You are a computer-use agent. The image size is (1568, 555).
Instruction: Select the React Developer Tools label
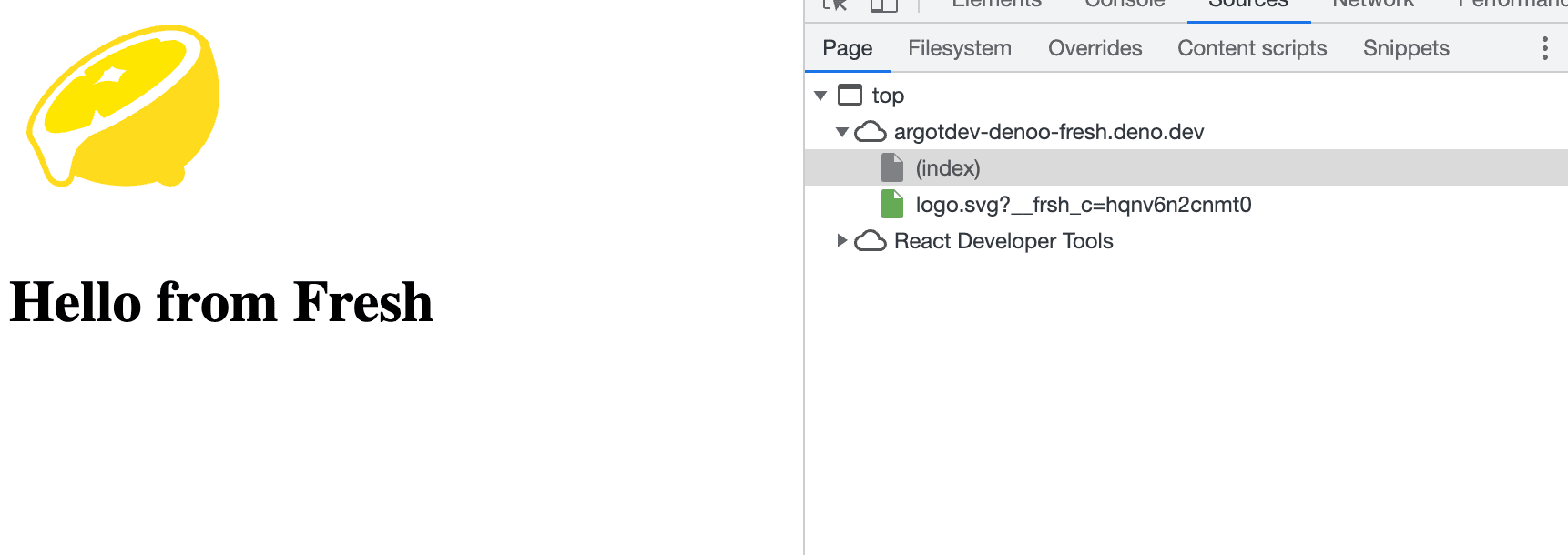pyautogui.click(x=1003, y=241)
